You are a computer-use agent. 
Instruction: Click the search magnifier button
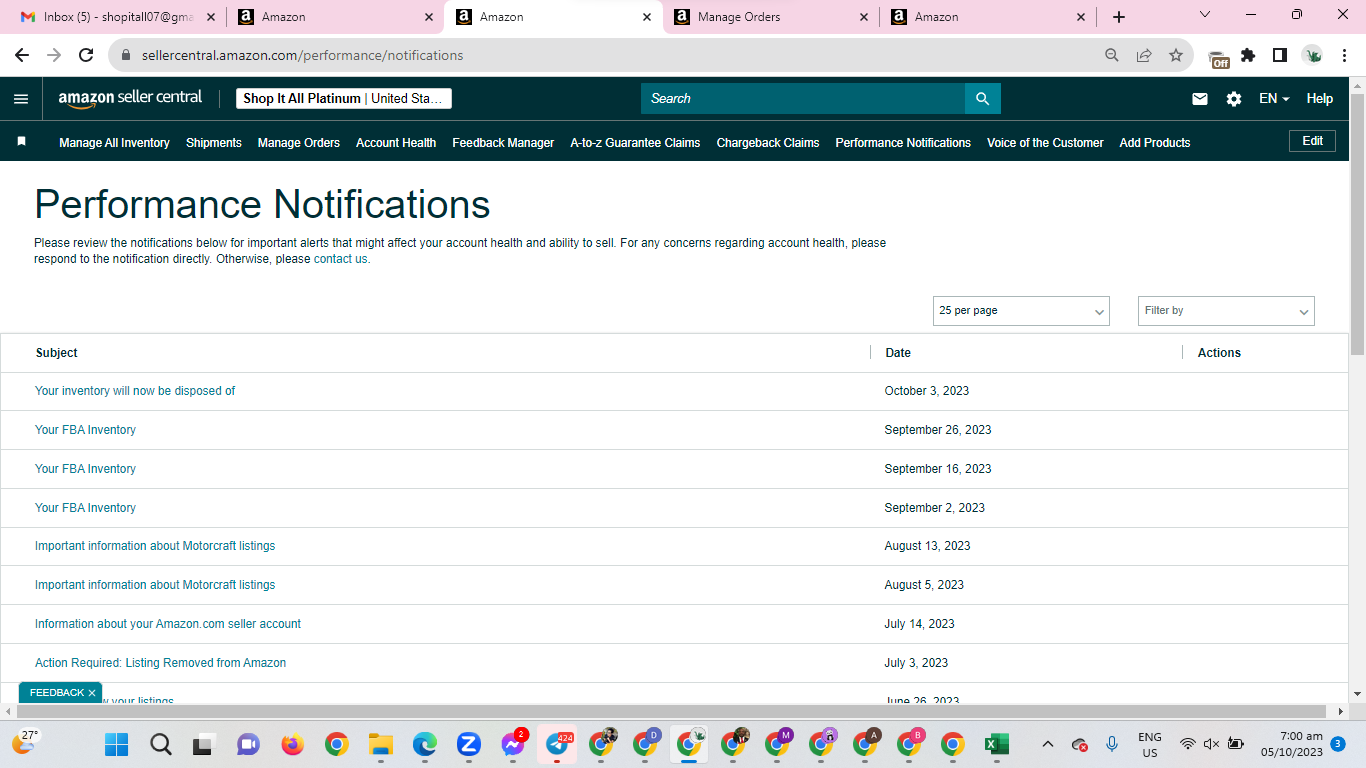point(982,99)
